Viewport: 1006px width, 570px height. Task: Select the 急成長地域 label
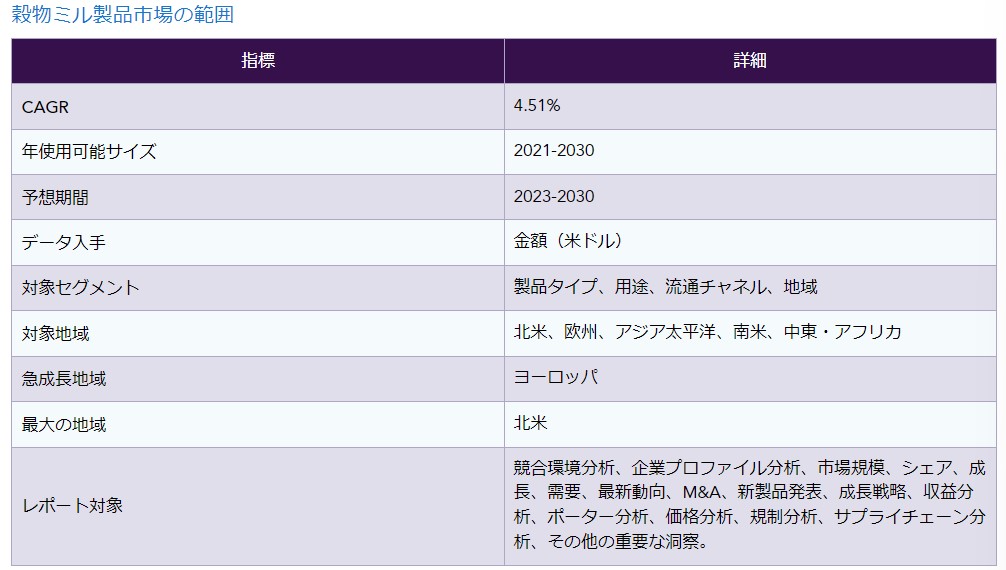[x=64, y=379]
